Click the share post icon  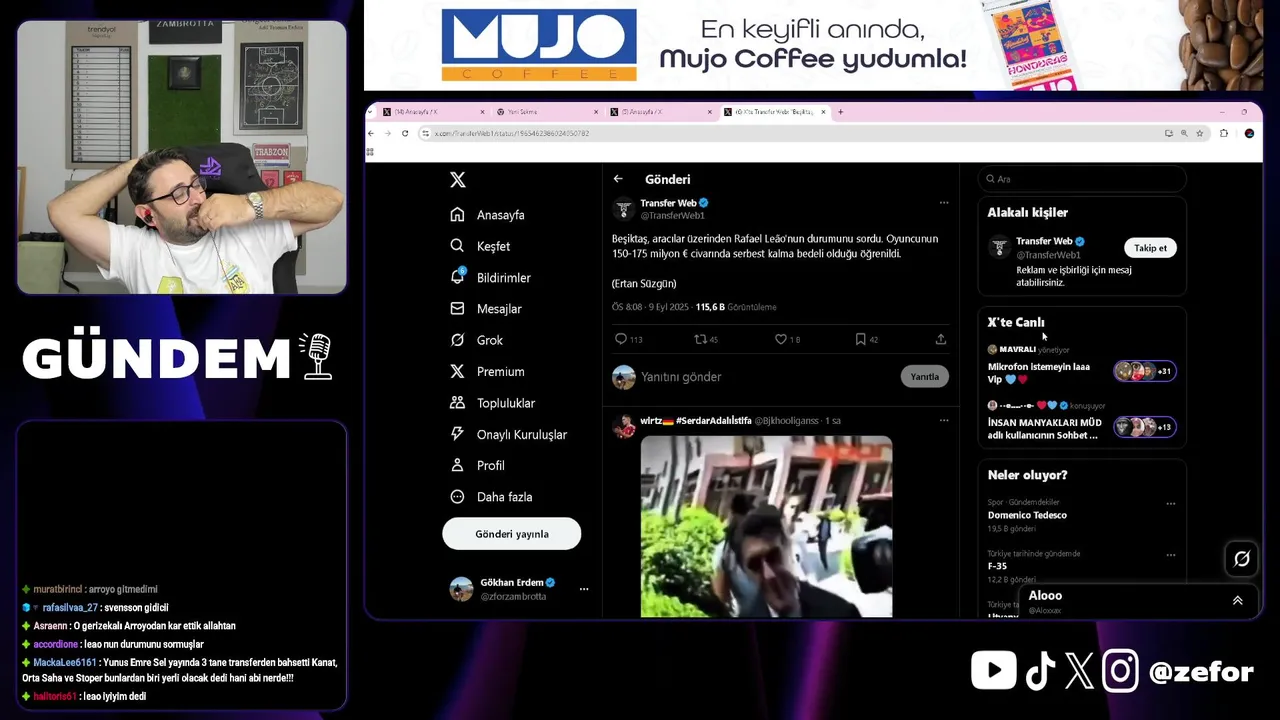pyautogui.click(x=941, y=339)
